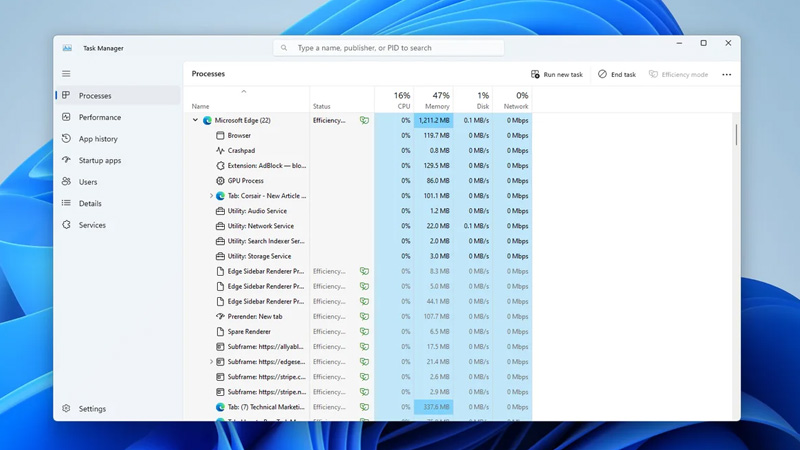
Task: Open the hamburger navigation menu icon
Action: (66, 74)
